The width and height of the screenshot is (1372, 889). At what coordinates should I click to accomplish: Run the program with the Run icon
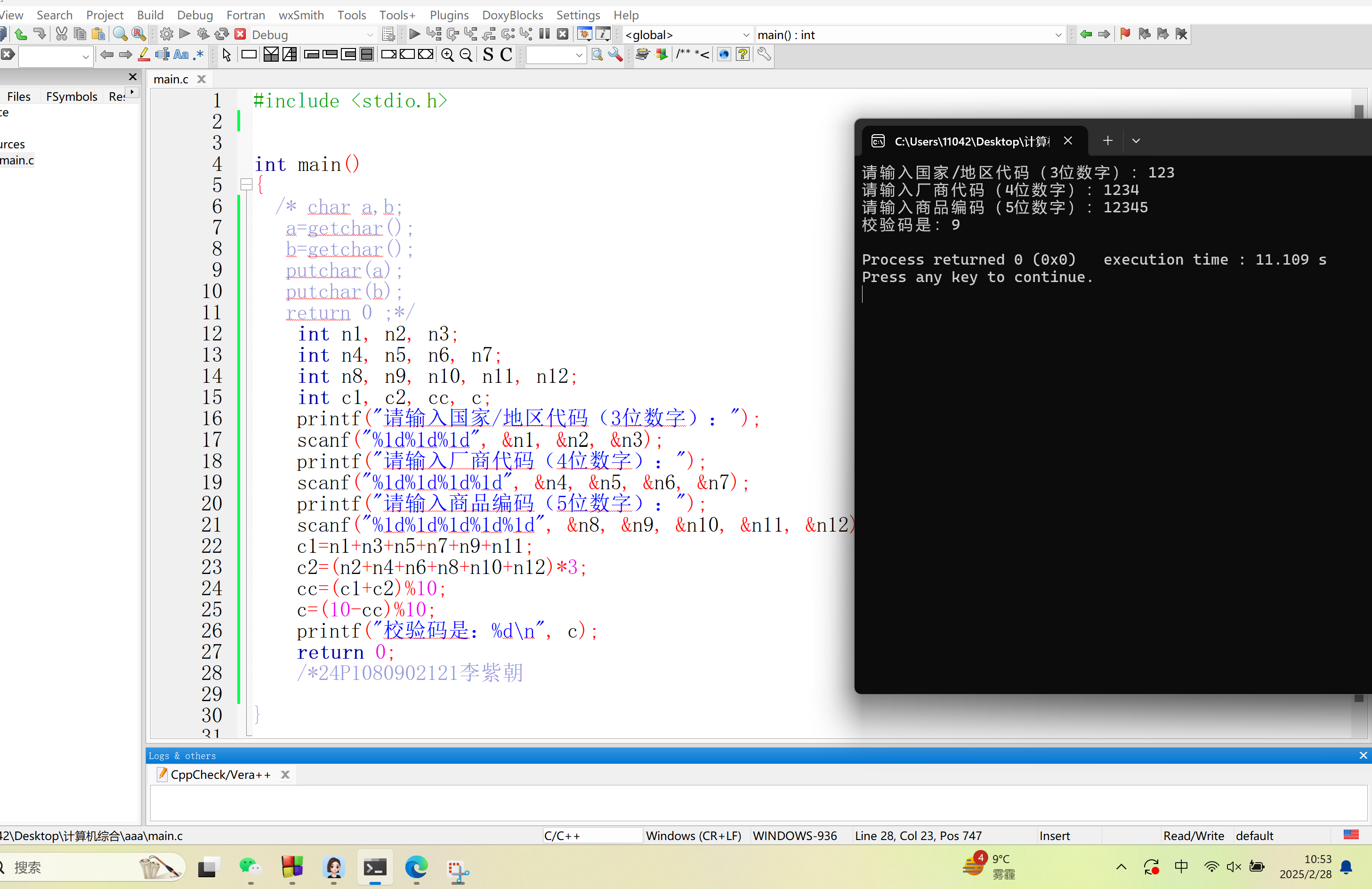[185, 34]
